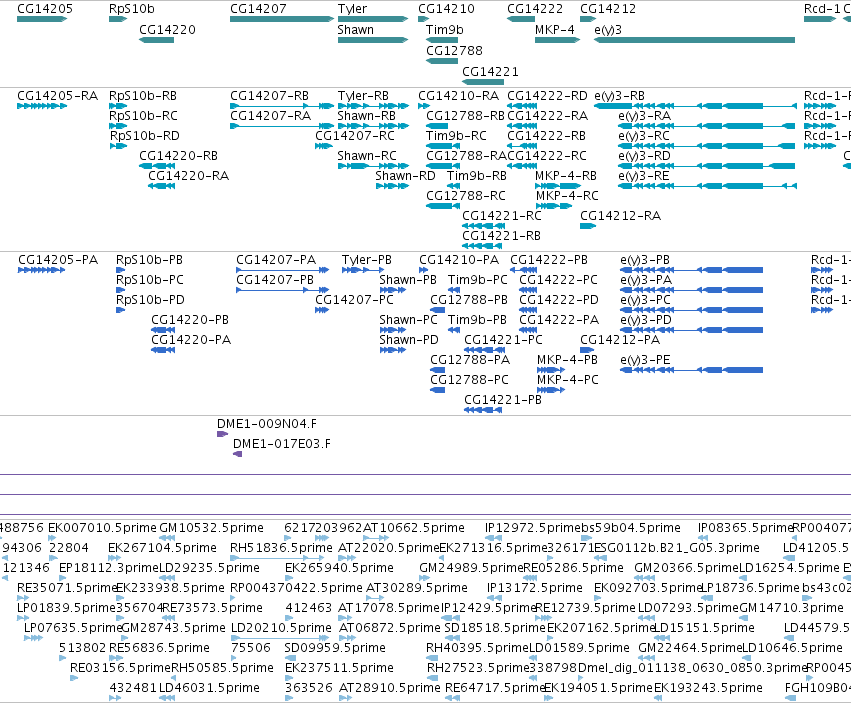The width and height of the screenshot is (851, 703).
Task: Select protein MKP-4-PC
Action: [x=568, y=379]
